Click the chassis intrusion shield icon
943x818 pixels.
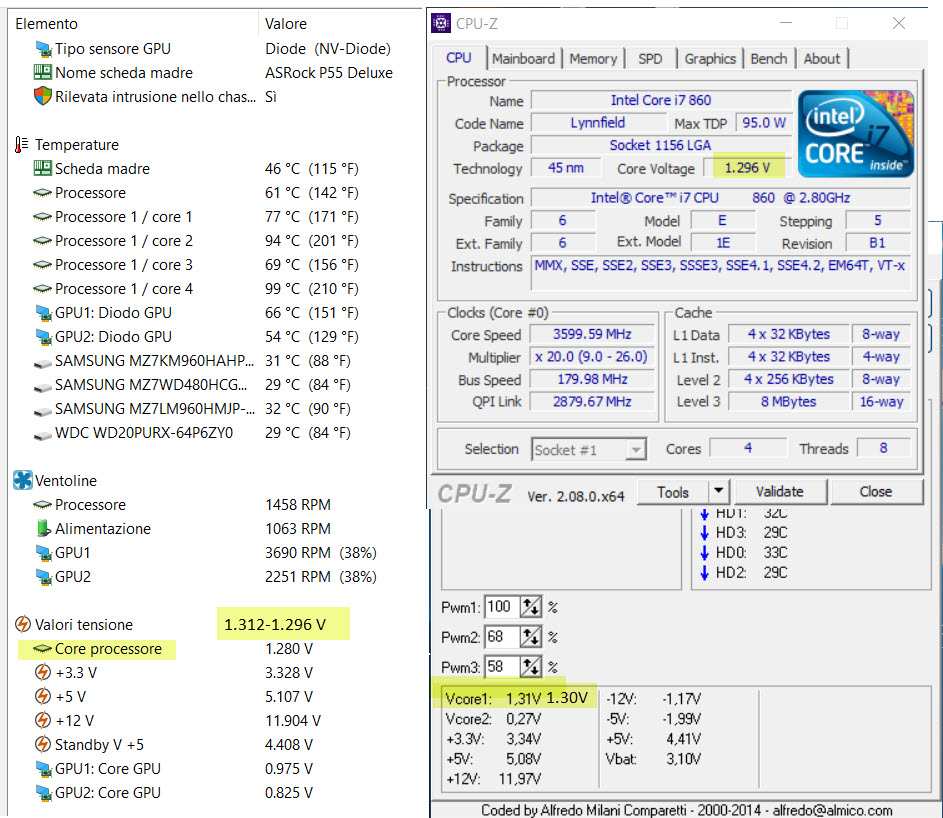click(x=42, y=96)
